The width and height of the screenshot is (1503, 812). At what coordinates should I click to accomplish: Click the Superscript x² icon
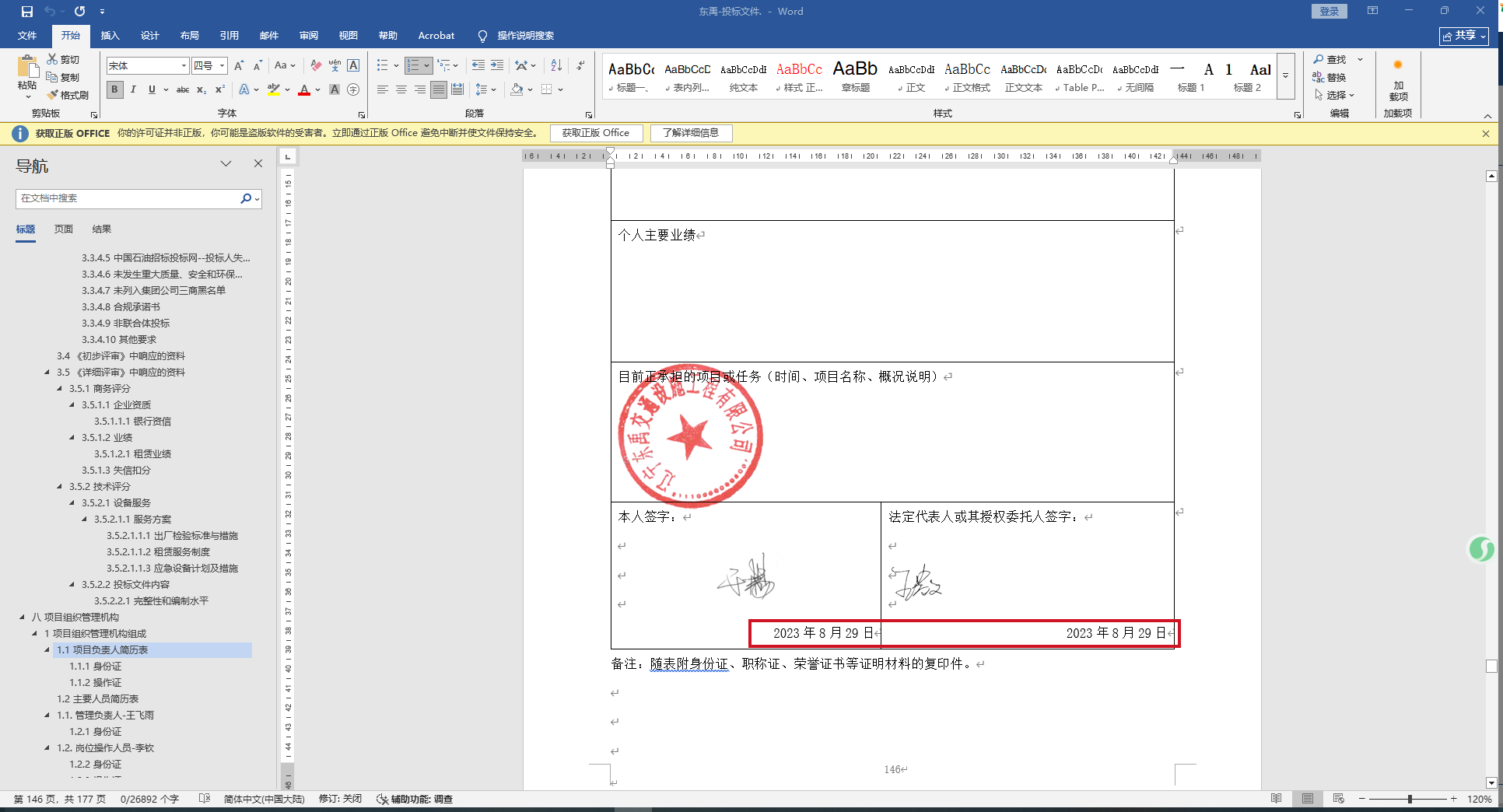tap(220, 89)
